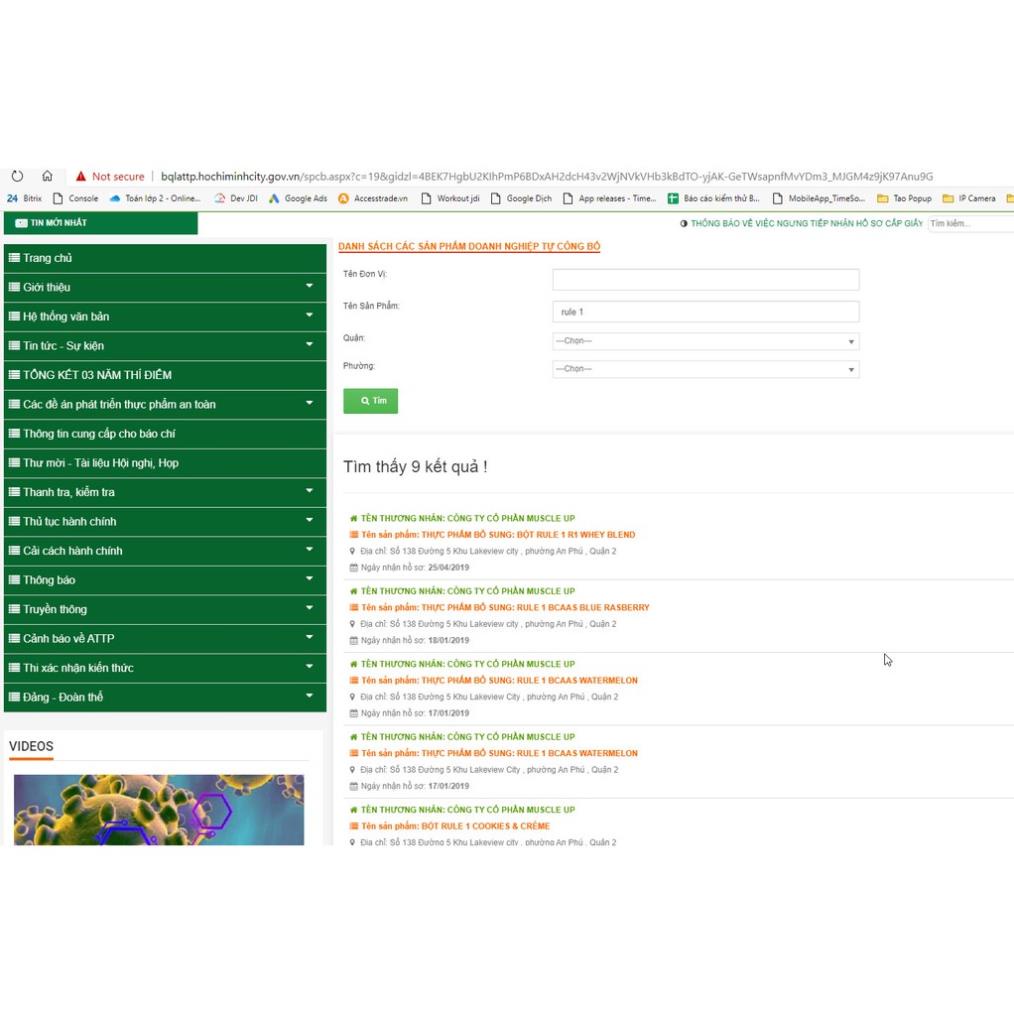Open the Quận dropdown list
The height and width of the screenshot is (1014, 1014).
coord(705,341)
